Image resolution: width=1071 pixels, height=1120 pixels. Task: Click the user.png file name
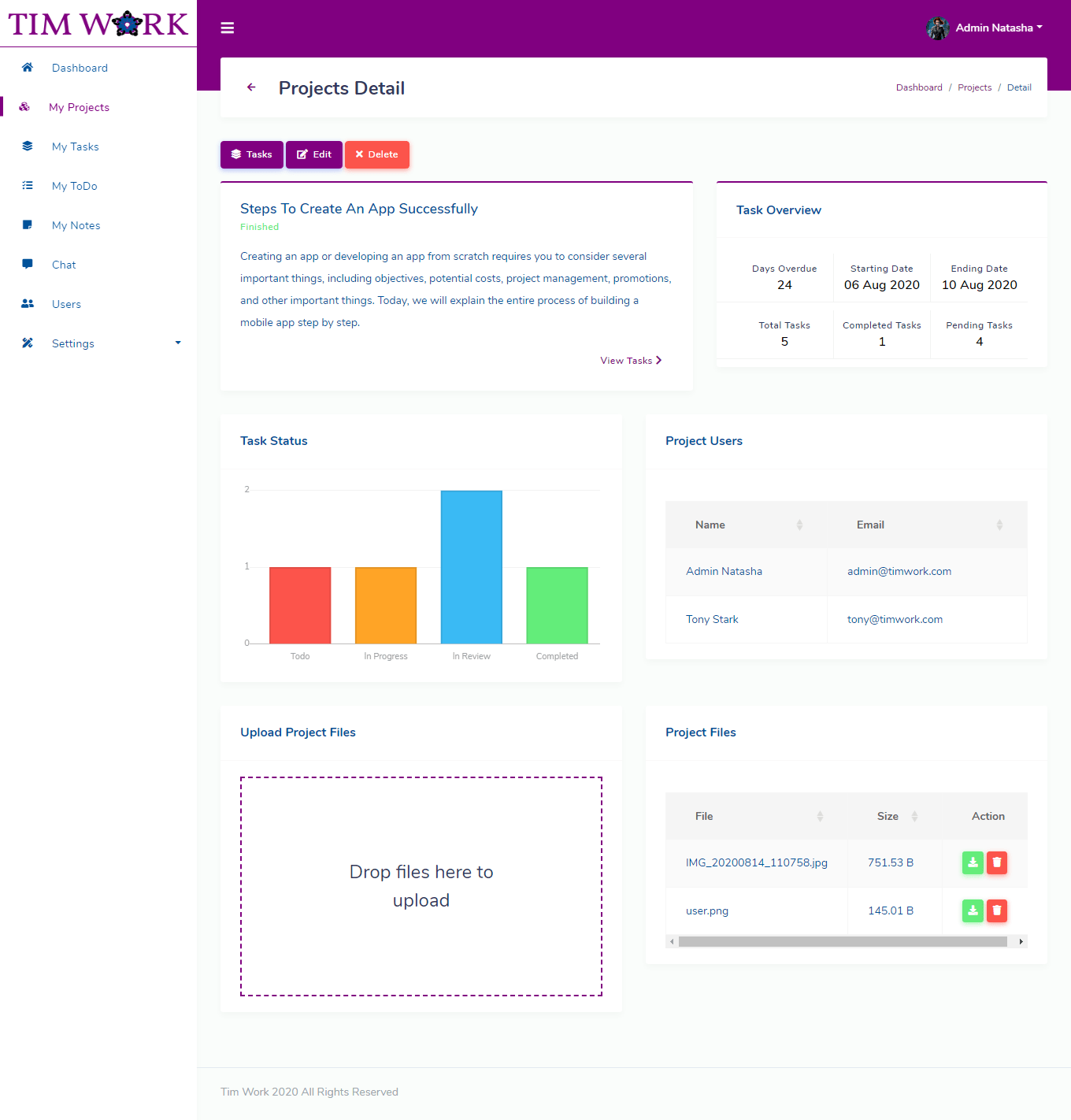(x=707, y=910)
